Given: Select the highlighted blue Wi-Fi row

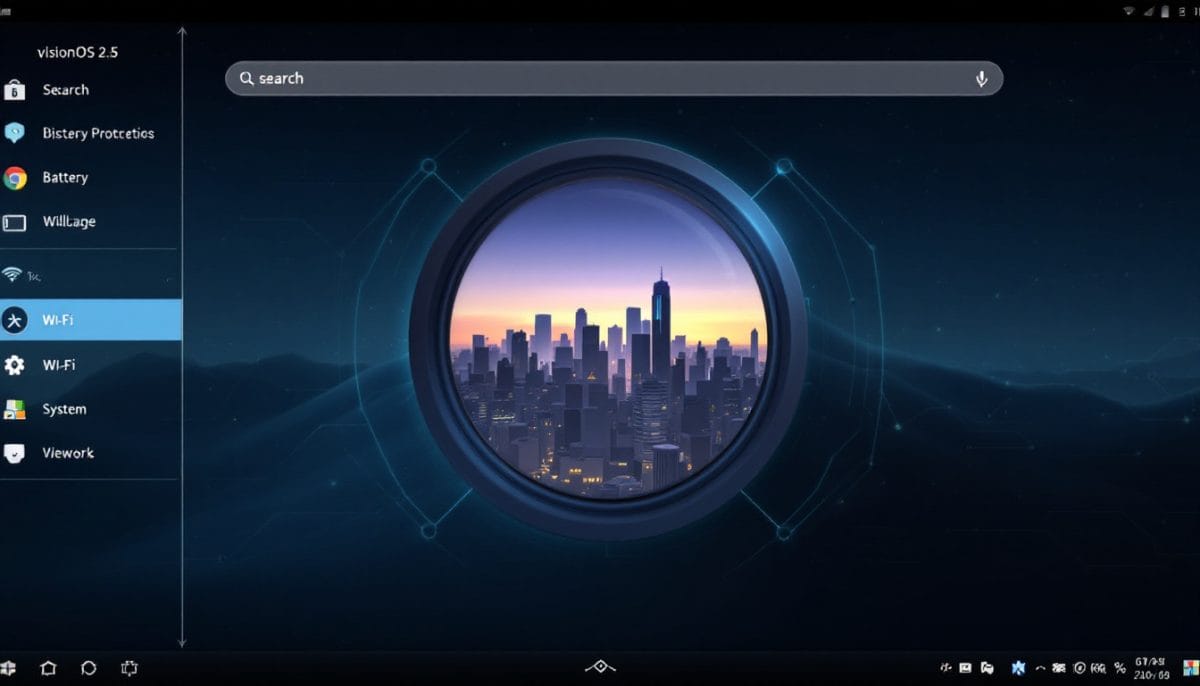Looking at the screenshot, I should point(90,320).
